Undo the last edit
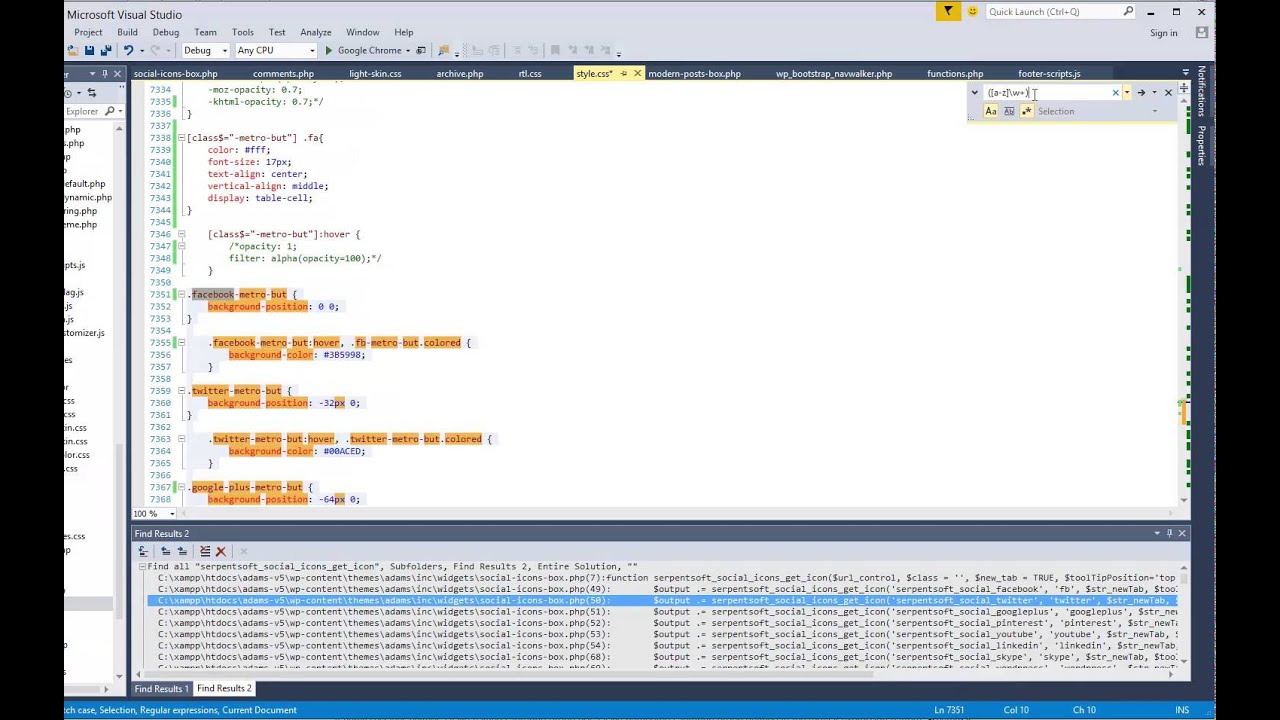The height and width of the screenshot is (720, 1280). [128, 50]
